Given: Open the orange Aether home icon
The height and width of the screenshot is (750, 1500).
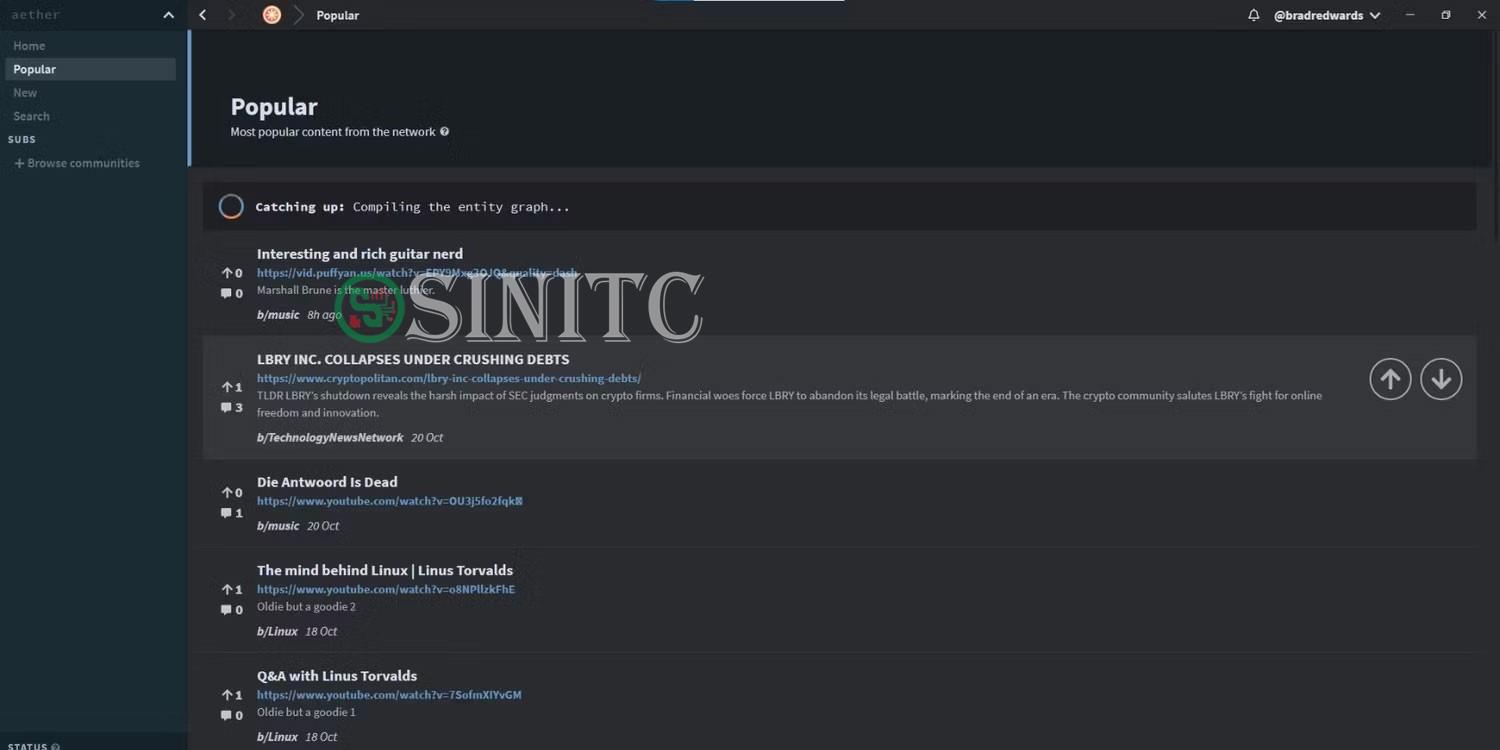Looking at the screenshot, I should [x=271, y=15].
